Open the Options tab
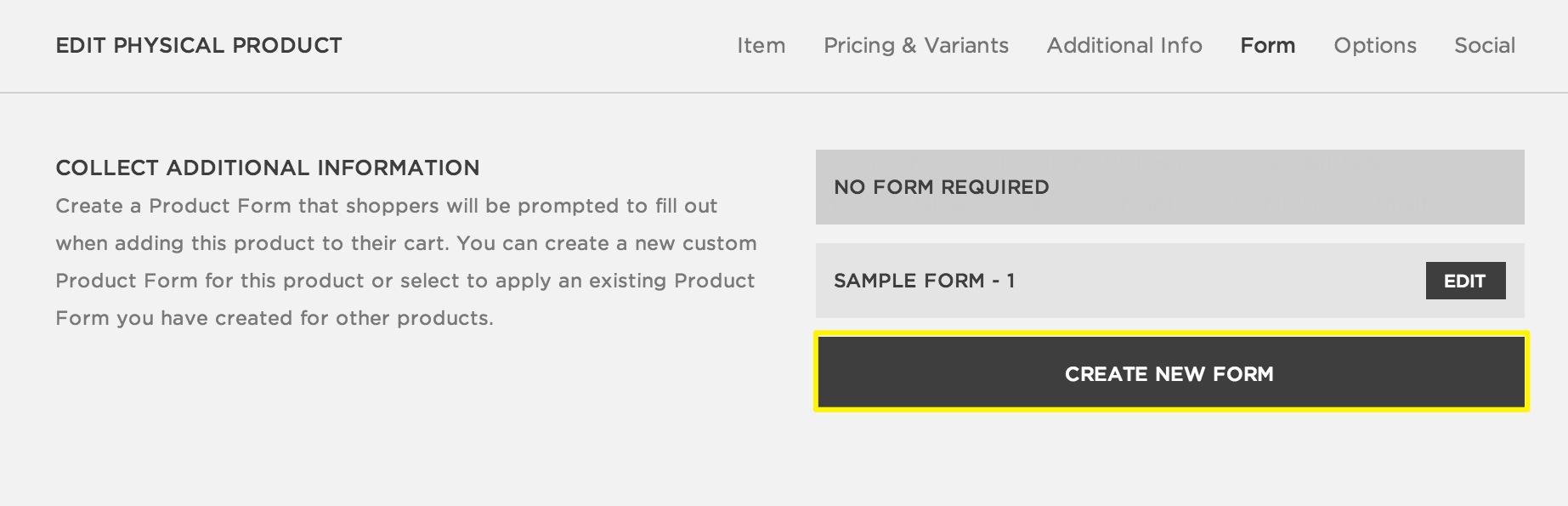Screen dimensions: 1568x506 pos(1374,45)
